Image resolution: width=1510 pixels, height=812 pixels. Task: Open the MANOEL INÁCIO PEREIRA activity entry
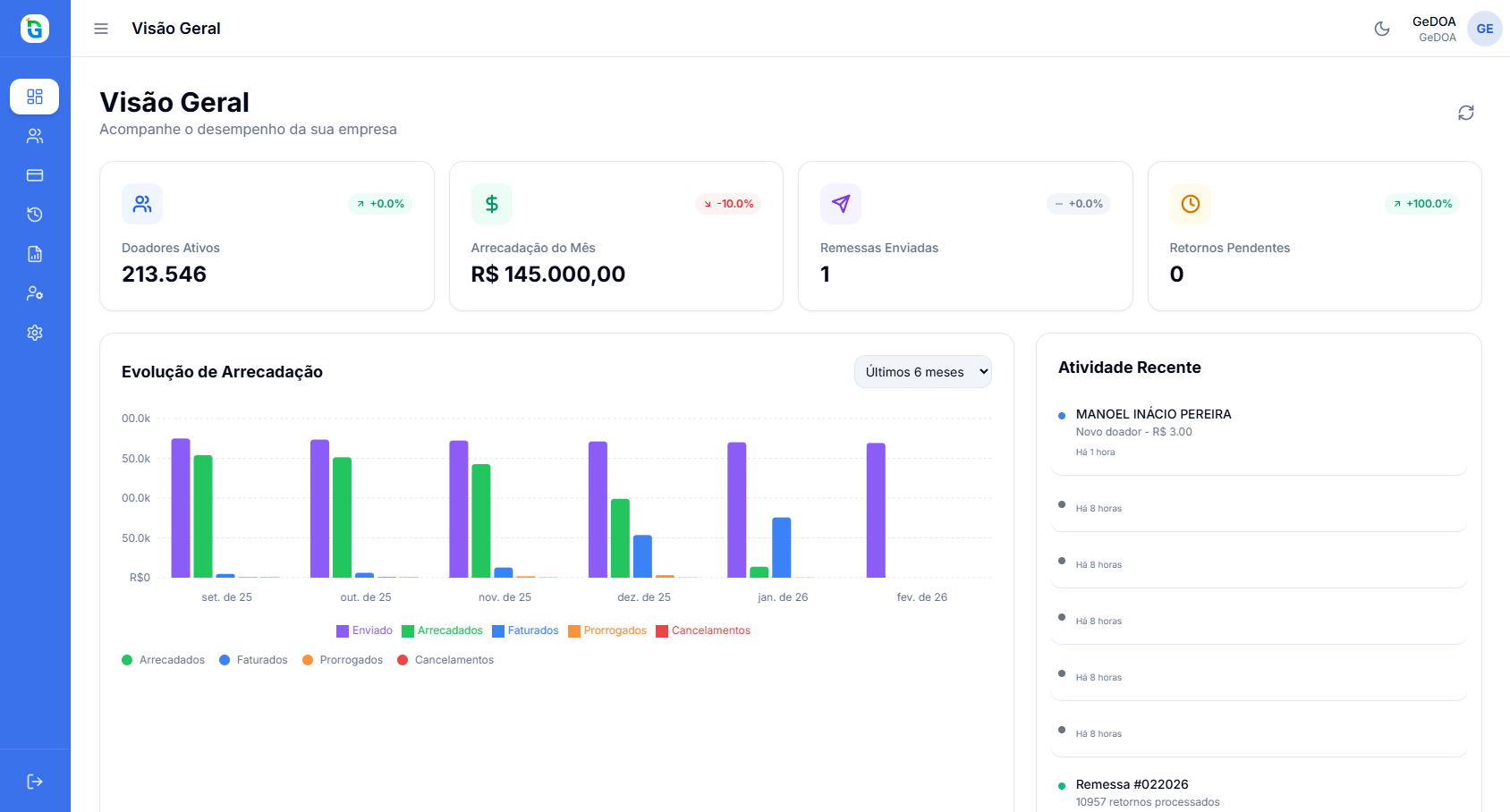(x=1153, y=414)
